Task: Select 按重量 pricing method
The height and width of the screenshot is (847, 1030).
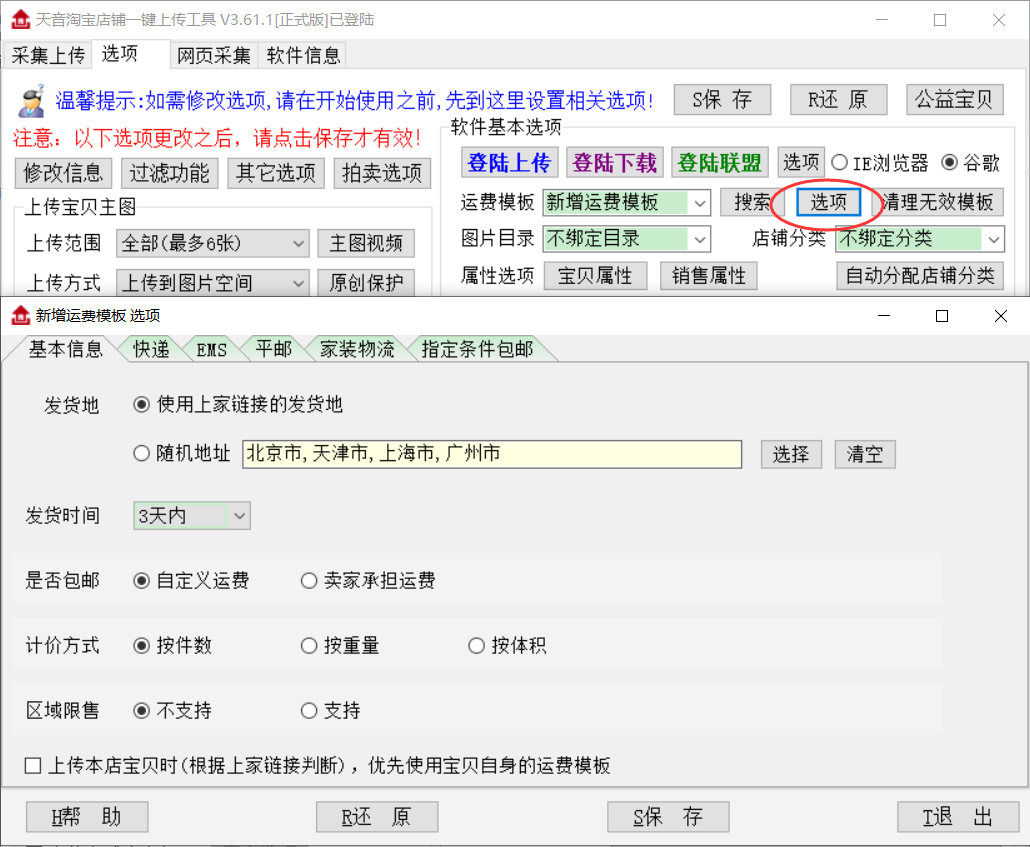Action: coord(309,646)
